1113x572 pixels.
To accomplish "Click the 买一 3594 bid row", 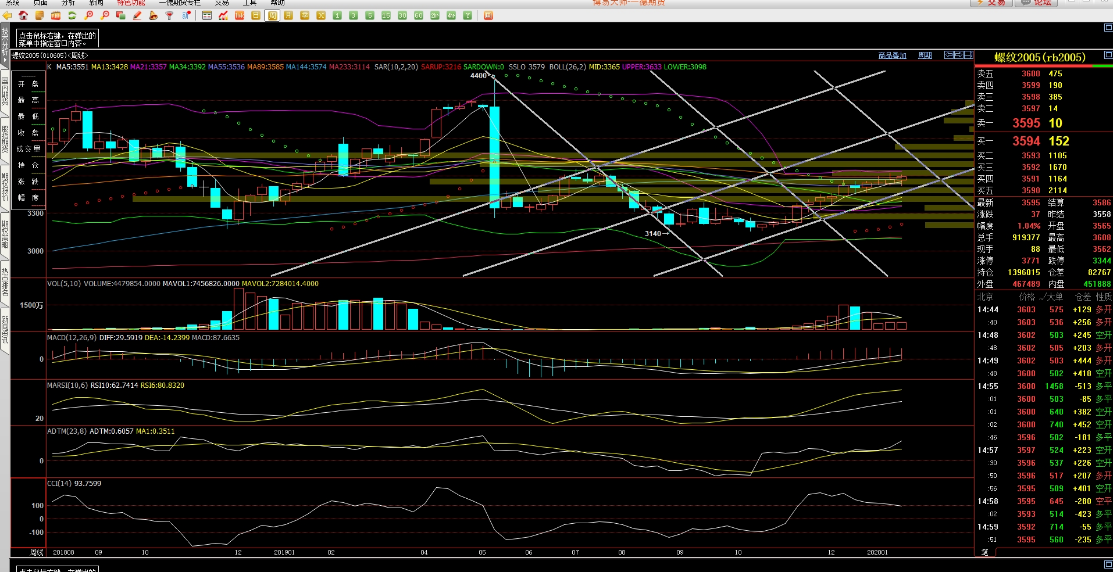I will [x=1043, y=141].
